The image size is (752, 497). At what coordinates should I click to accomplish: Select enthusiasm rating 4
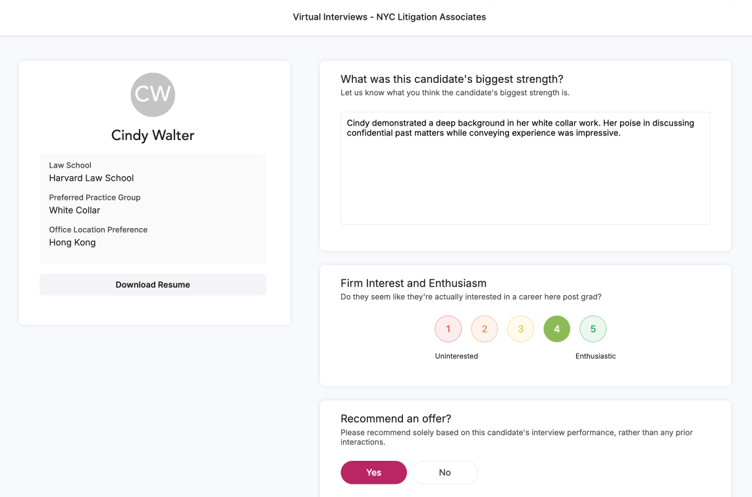coord(557,329)
